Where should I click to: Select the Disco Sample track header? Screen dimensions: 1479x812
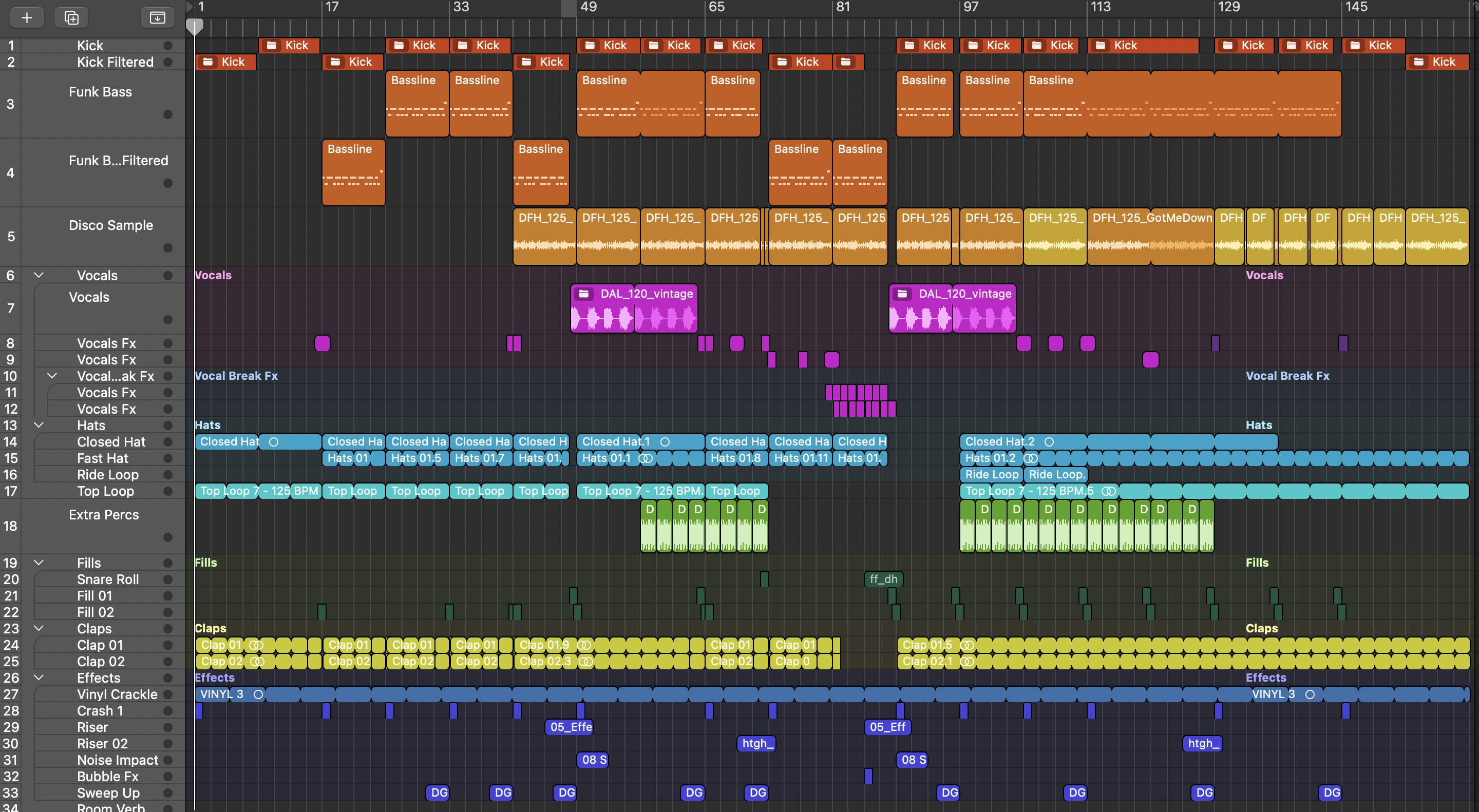click(x=110, y=225)
